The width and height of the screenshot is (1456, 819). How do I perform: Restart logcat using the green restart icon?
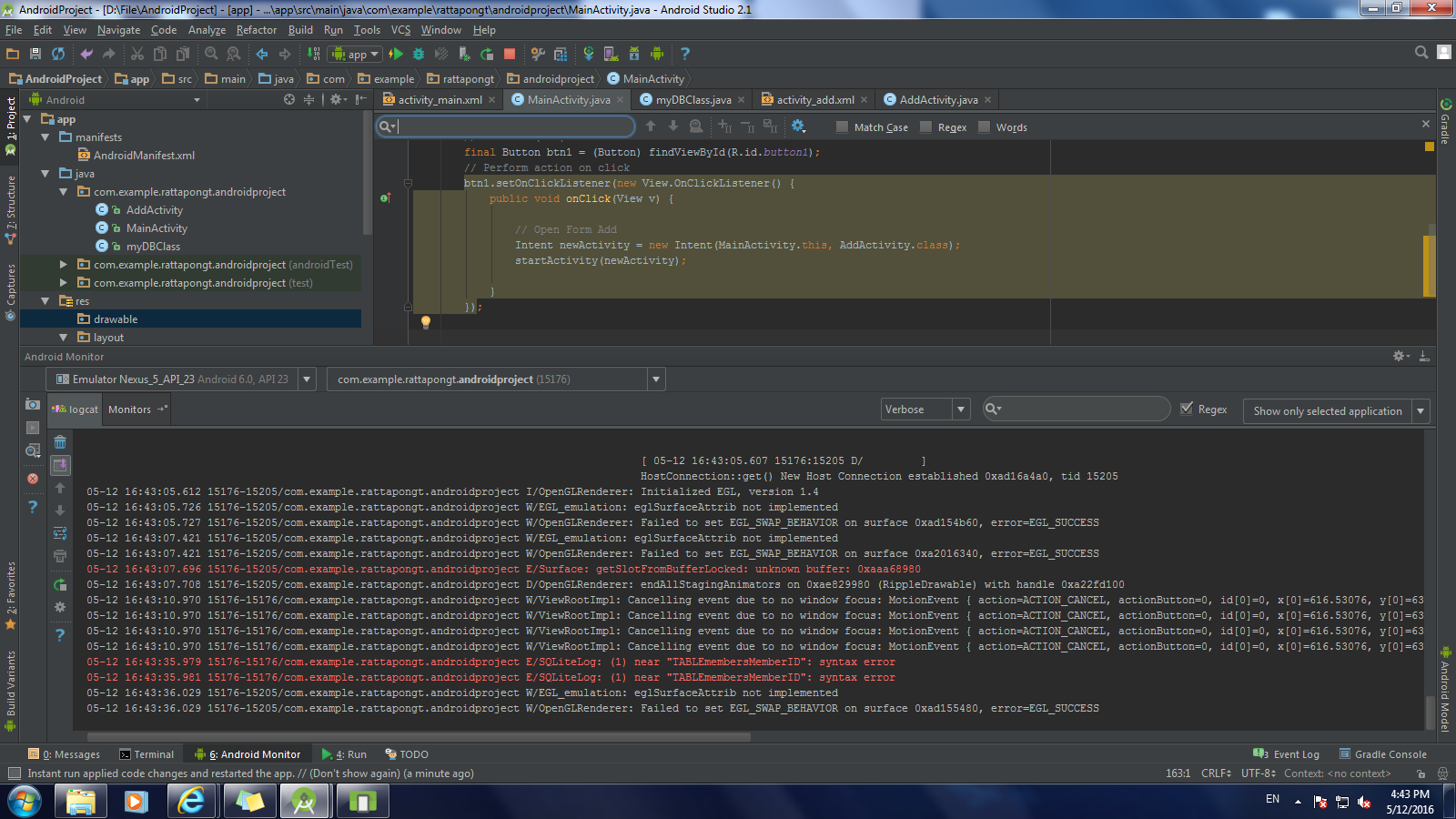(x=60, y=585)
